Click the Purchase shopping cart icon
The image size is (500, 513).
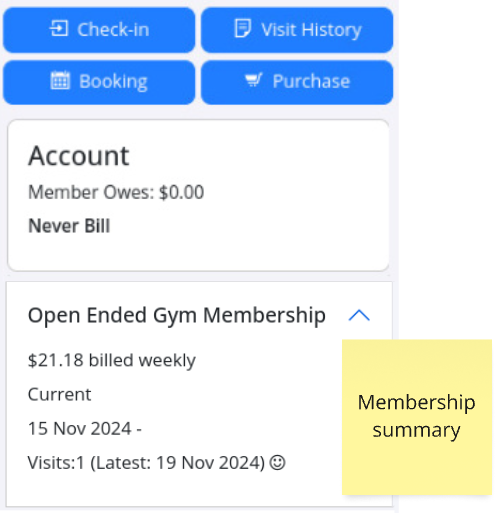pyautogui.click(x=254, y=80)
